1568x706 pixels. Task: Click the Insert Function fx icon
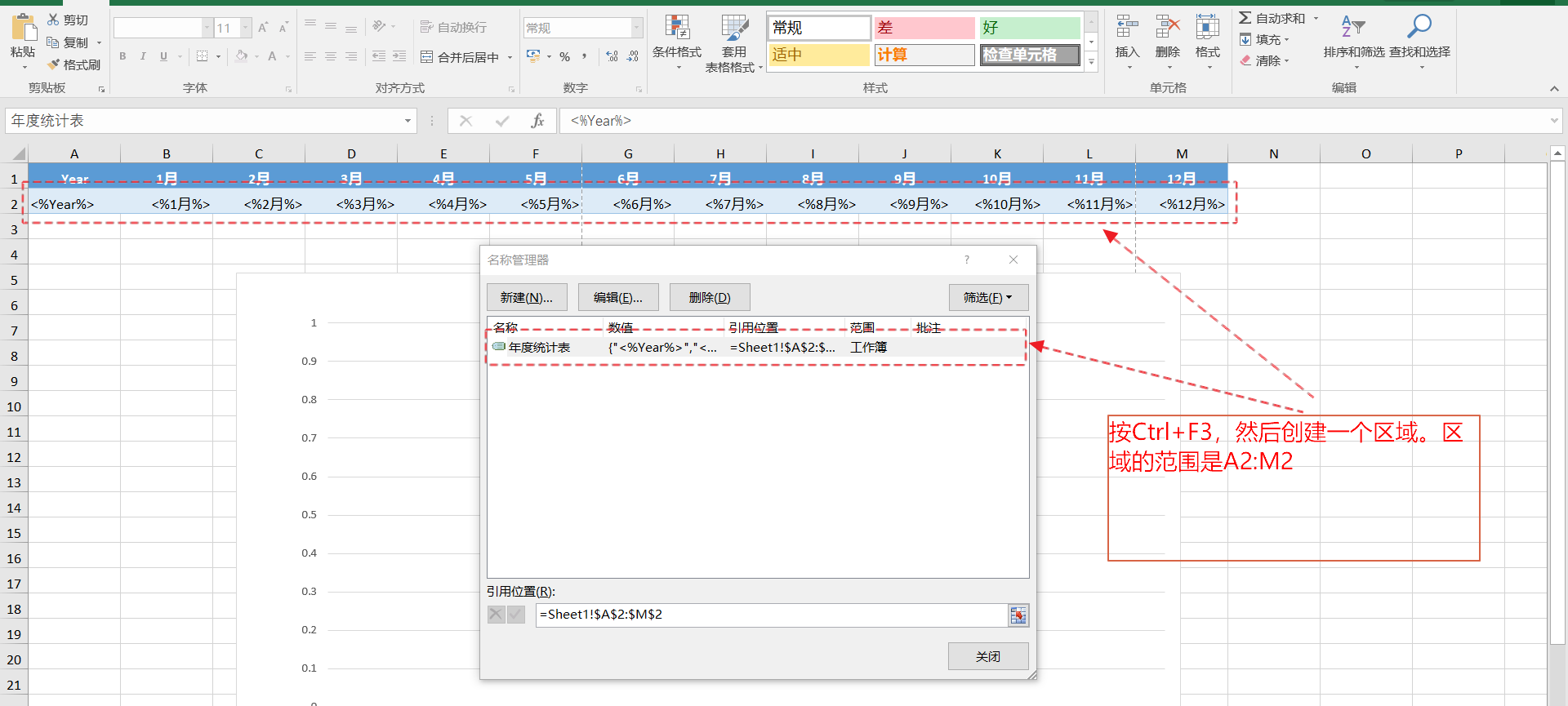(x=537, y=121)
